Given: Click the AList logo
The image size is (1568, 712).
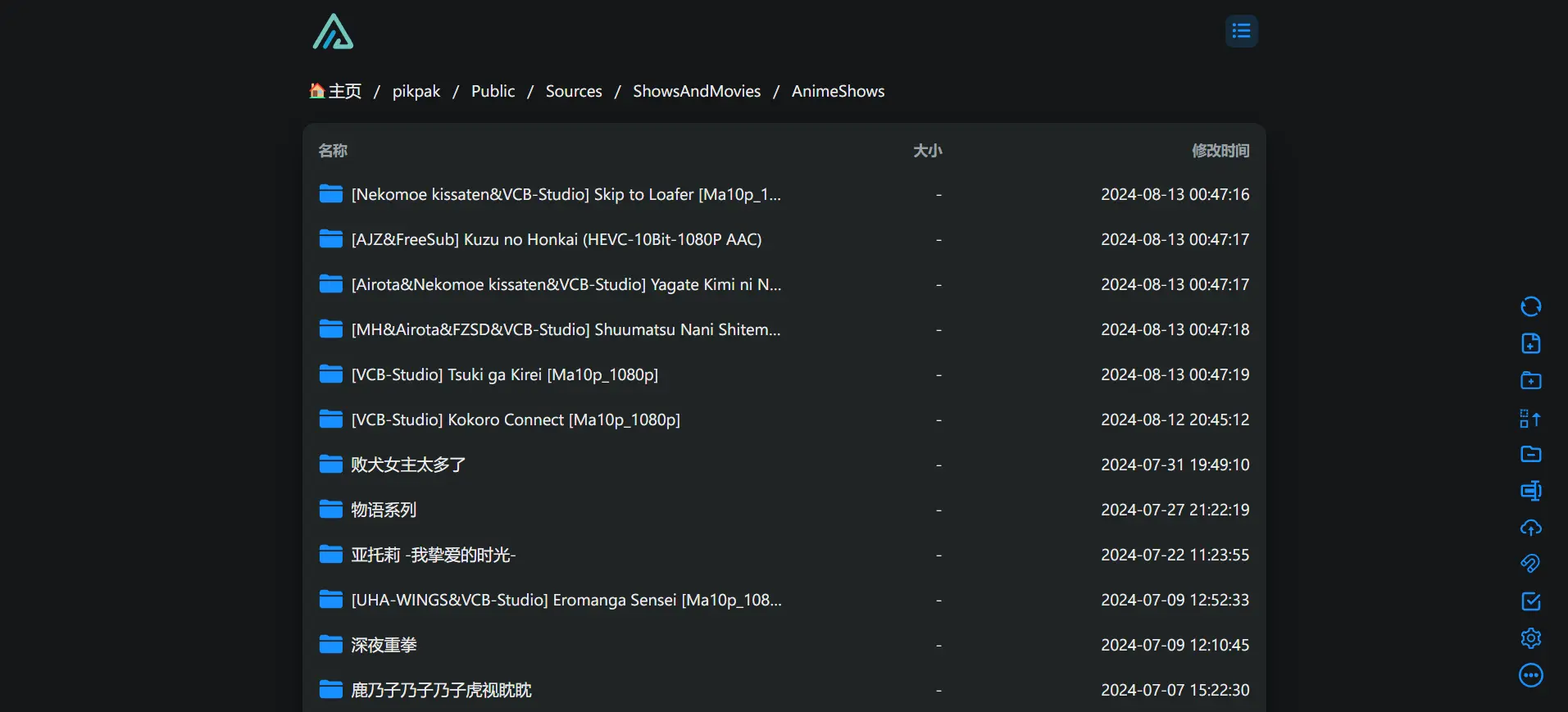Looking at the screenshot, I should click(x=333, y=32).
